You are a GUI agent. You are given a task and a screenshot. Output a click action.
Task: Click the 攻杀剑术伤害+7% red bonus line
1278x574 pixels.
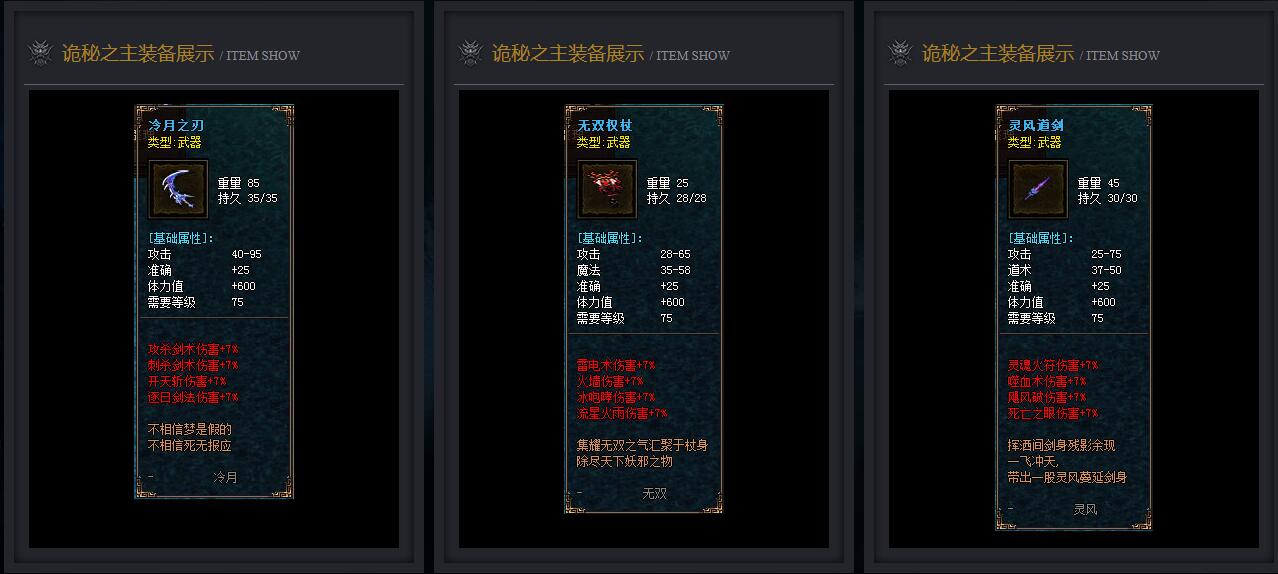[193, 350]
